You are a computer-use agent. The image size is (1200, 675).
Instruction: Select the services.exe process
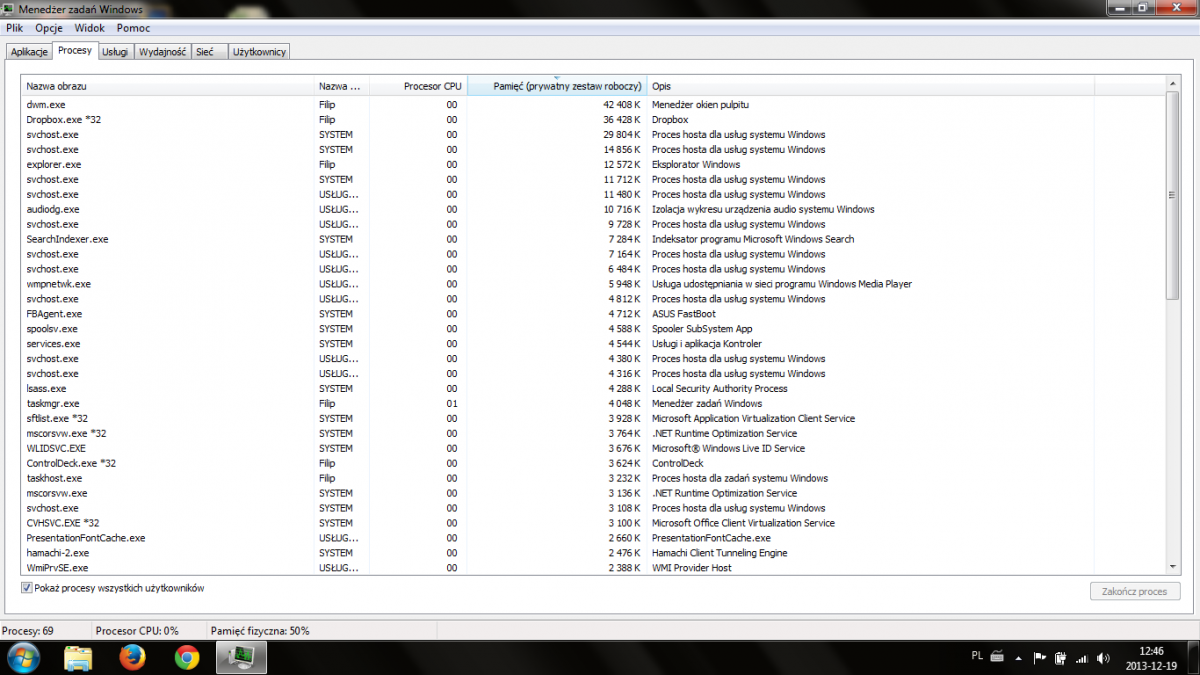[594, 344]
